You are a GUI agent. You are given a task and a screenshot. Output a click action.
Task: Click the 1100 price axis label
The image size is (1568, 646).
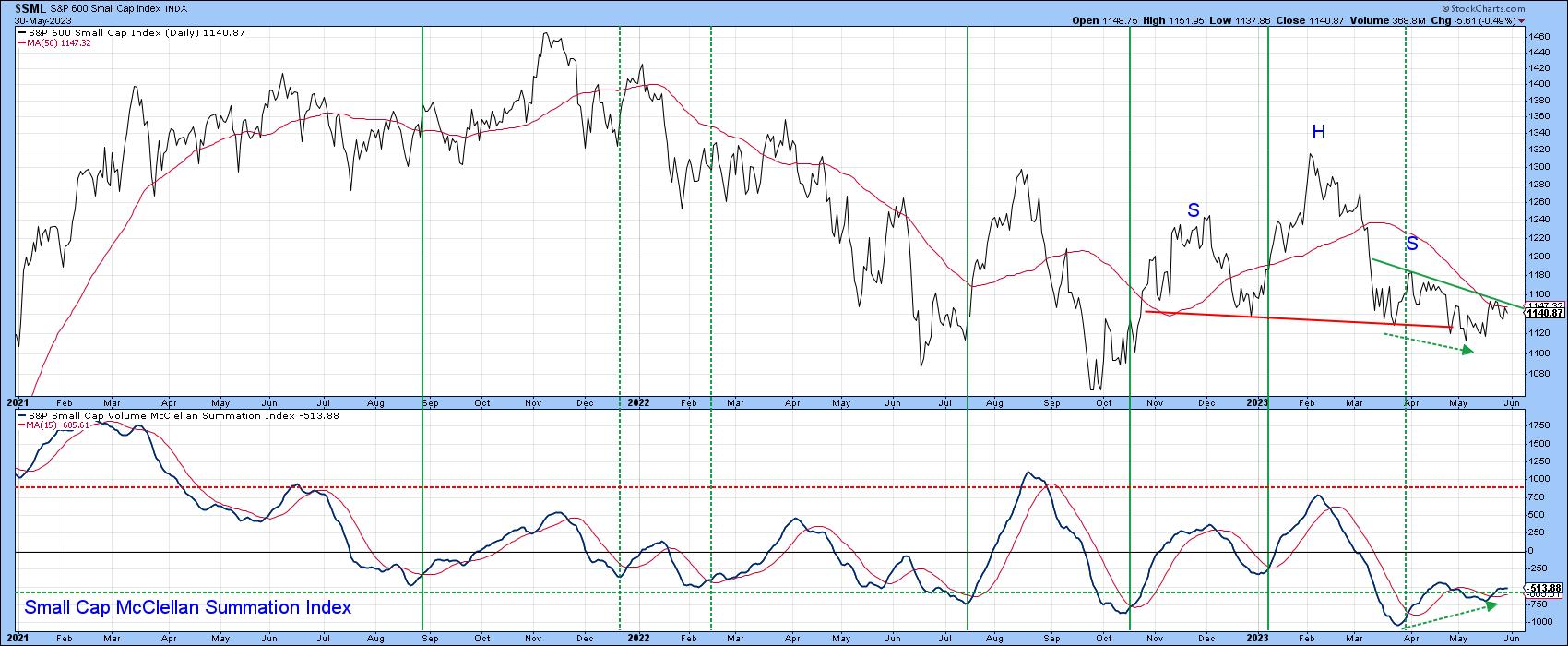[1539, 353]
